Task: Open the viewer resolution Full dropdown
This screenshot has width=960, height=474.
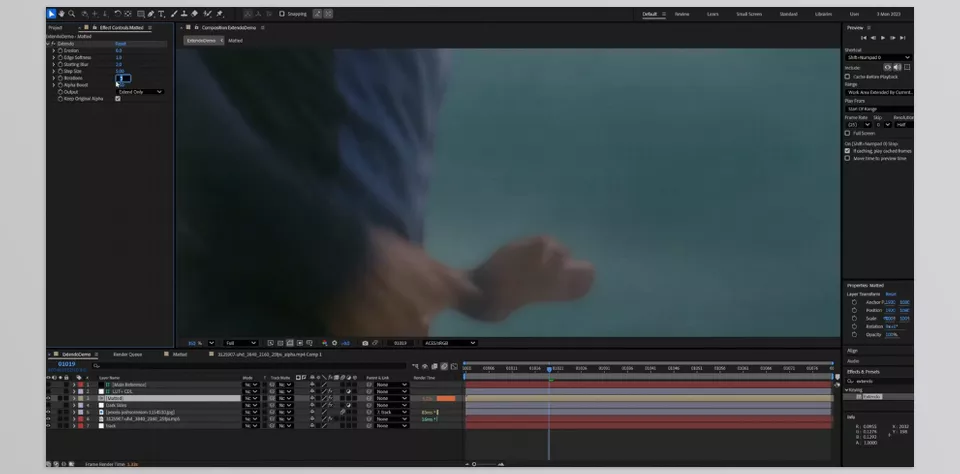Action: point(240,343)
